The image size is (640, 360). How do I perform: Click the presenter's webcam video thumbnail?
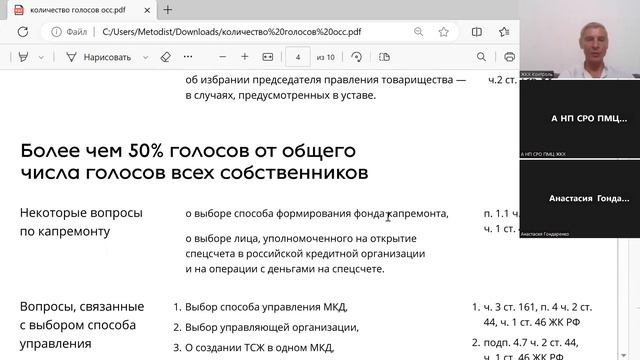pos(580,39)
